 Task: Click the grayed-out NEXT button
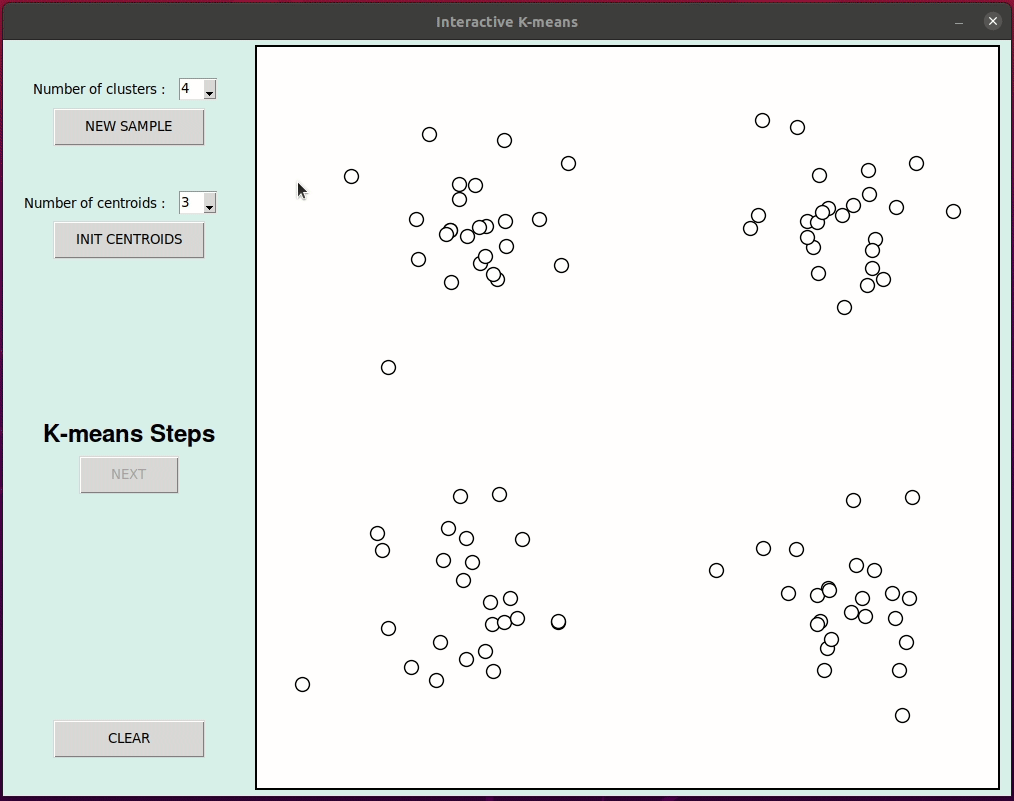(129, 475)
